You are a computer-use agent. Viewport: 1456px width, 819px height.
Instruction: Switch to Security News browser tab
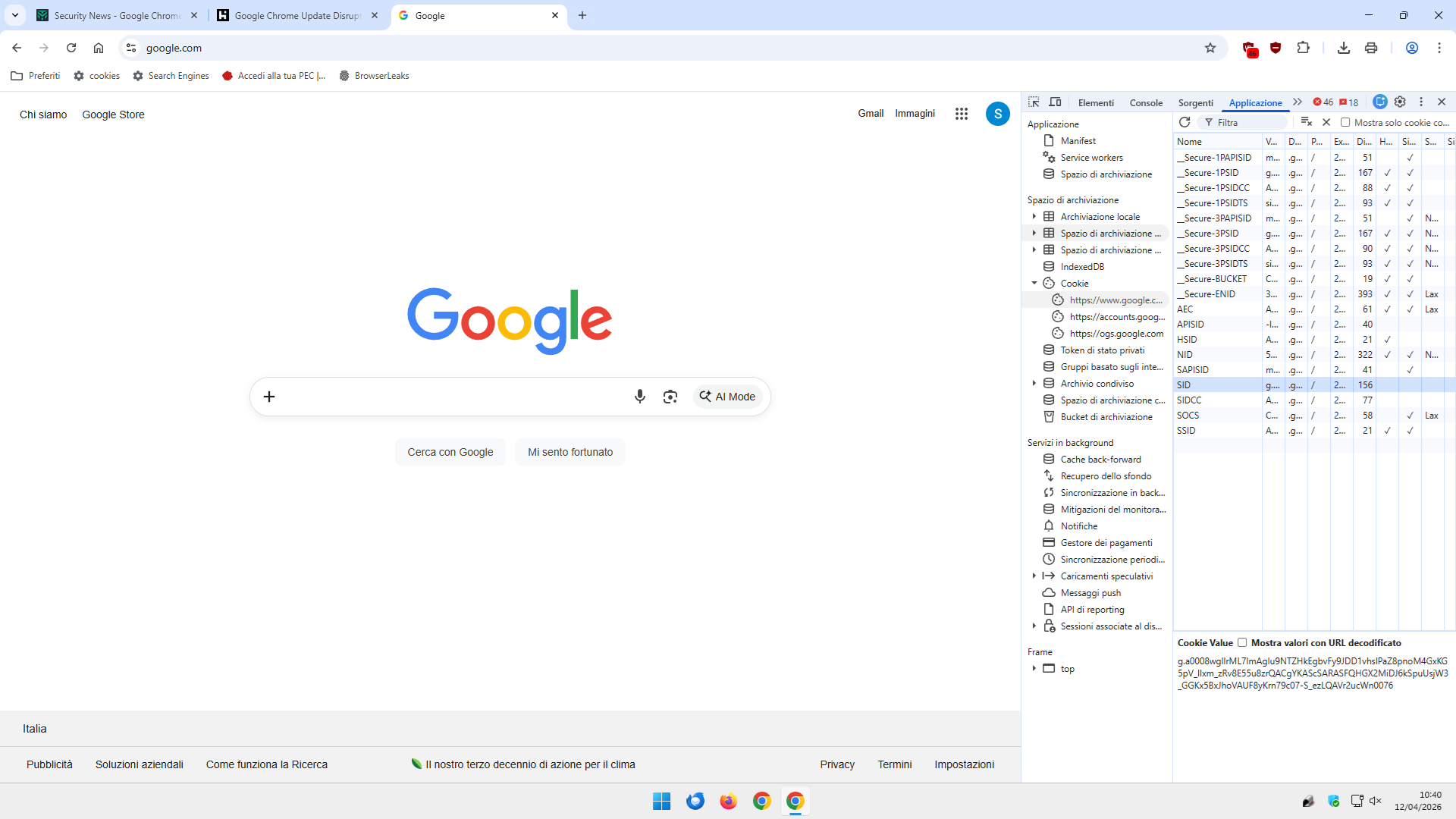click(118, 15)
